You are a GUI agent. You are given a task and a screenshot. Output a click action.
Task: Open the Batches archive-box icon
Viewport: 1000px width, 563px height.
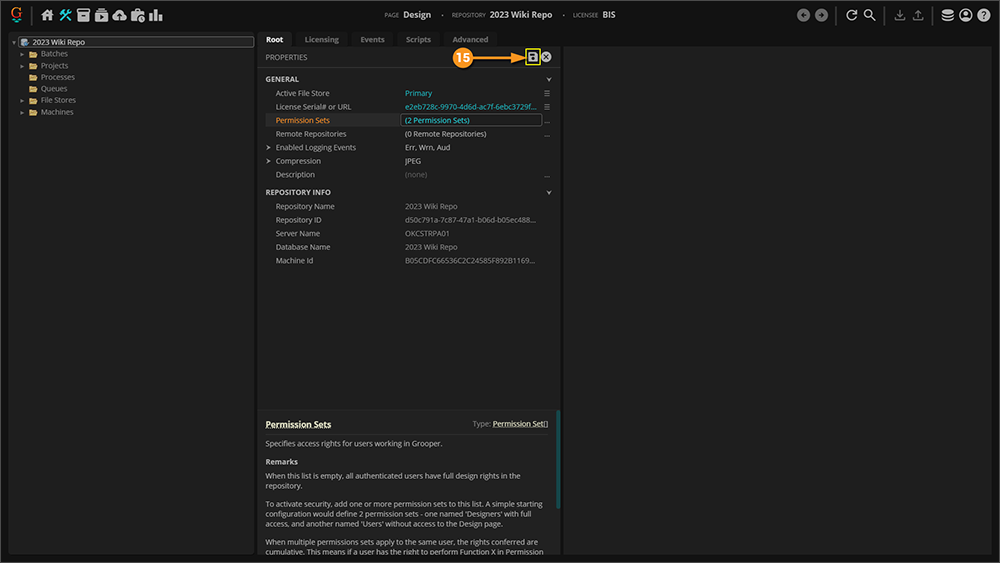point(83,15)
